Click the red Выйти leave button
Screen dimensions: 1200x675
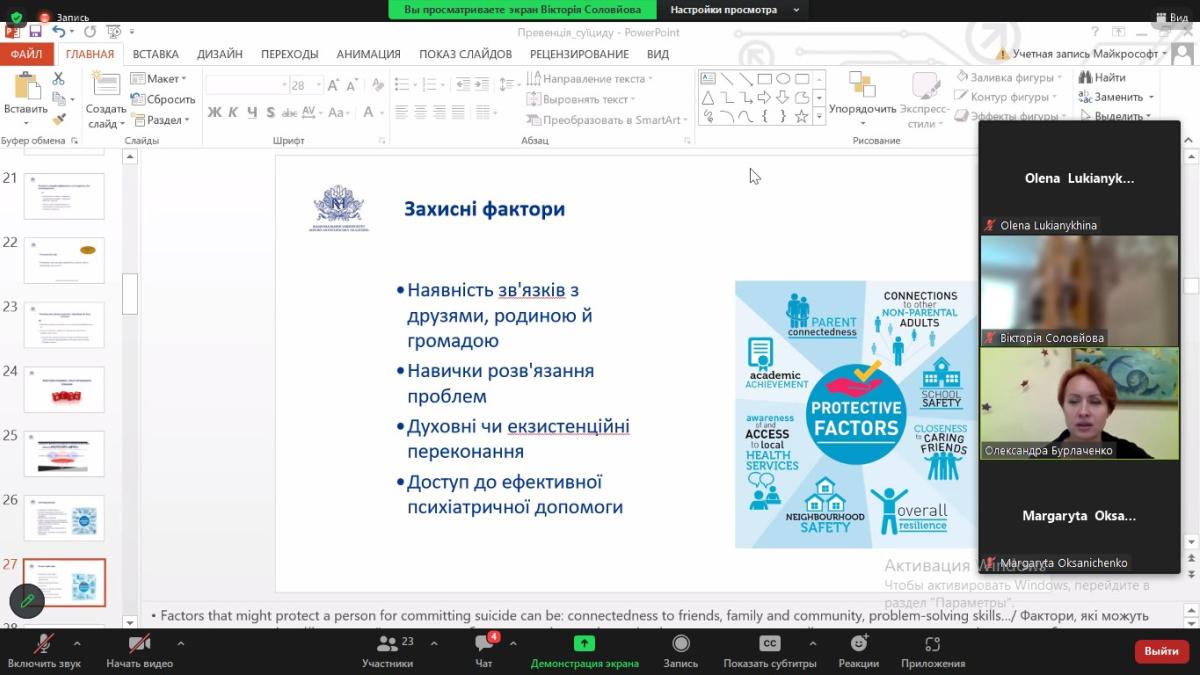1161,651
